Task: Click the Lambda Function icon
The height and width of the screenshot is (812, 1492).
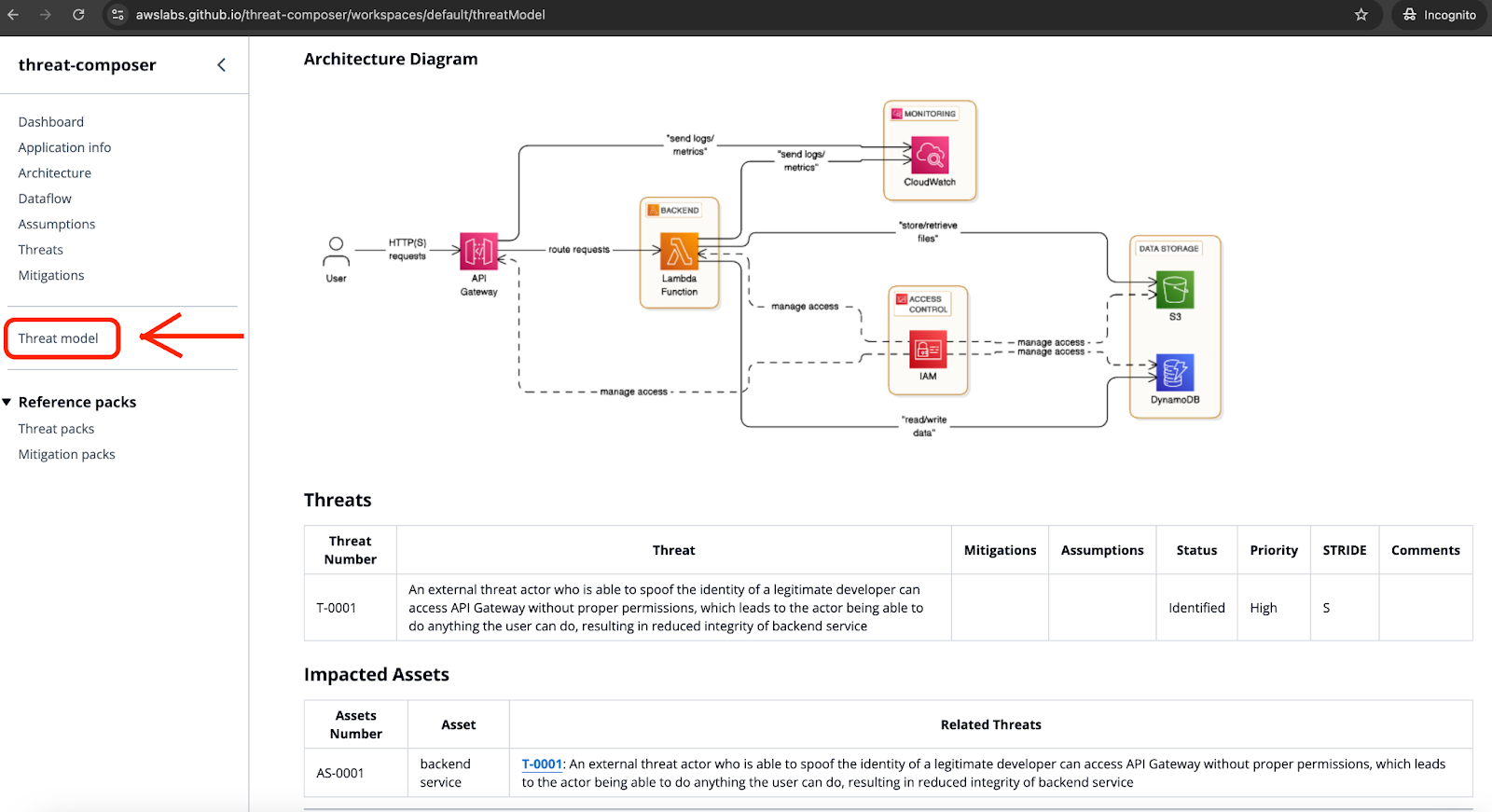Action: coord(679,252)
